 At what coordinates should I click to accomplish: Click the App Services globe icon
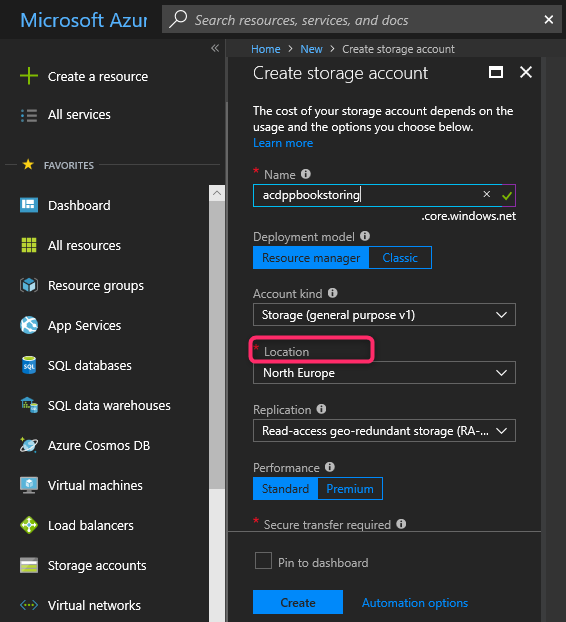pos(29,325)
